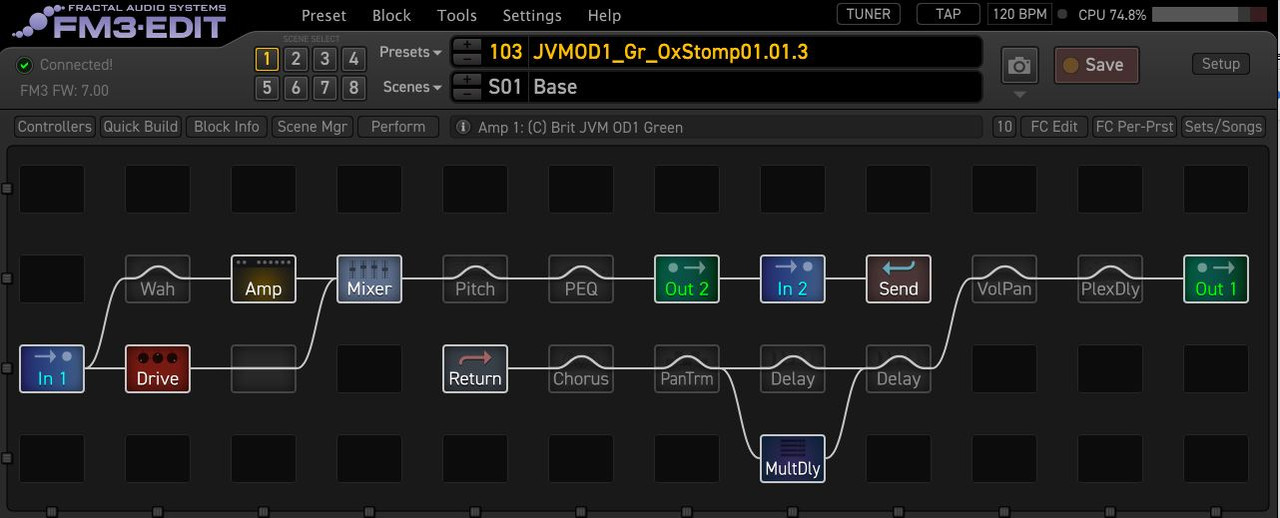Click the preset minus stepper
Viewport: 1280px width, 518px height.
pos(467,58)
